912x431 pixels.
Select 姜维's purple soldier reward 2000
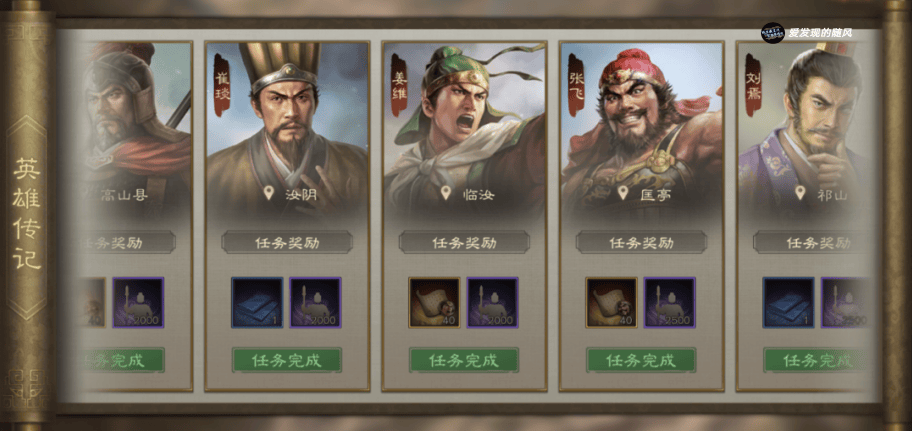(x=493, y=302)
